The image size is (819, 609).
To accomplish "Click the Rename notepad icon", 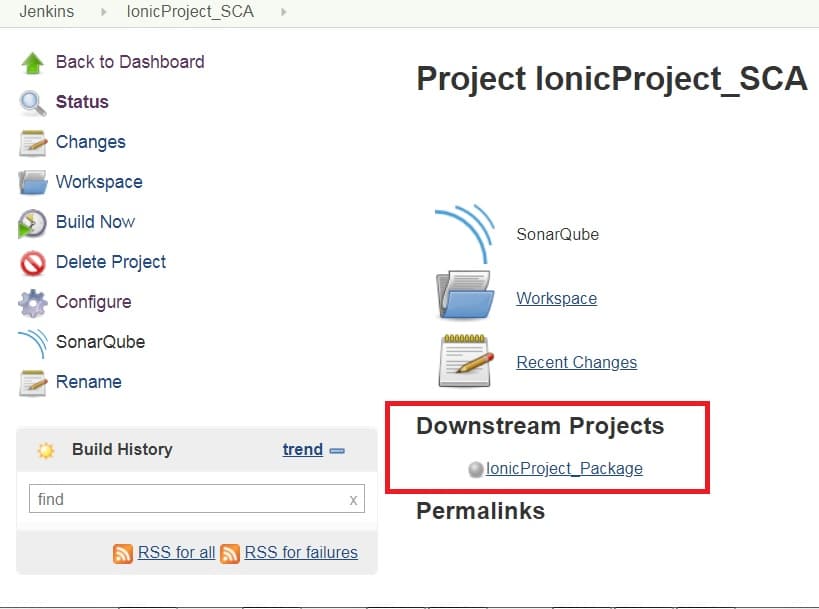I will [x=32, y=383].
